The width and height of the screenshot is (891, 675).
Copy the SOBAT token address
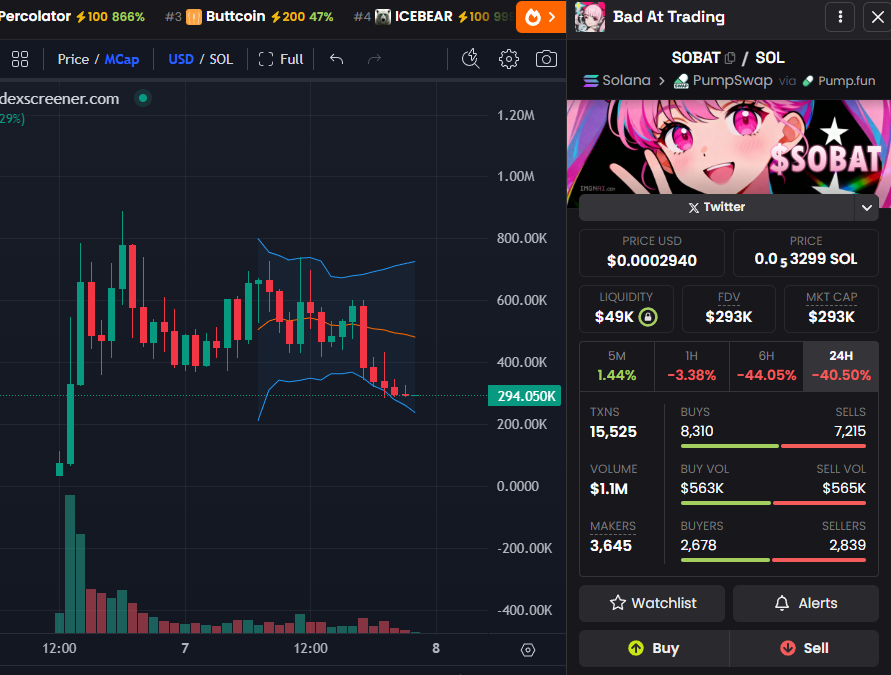point(731,58)
